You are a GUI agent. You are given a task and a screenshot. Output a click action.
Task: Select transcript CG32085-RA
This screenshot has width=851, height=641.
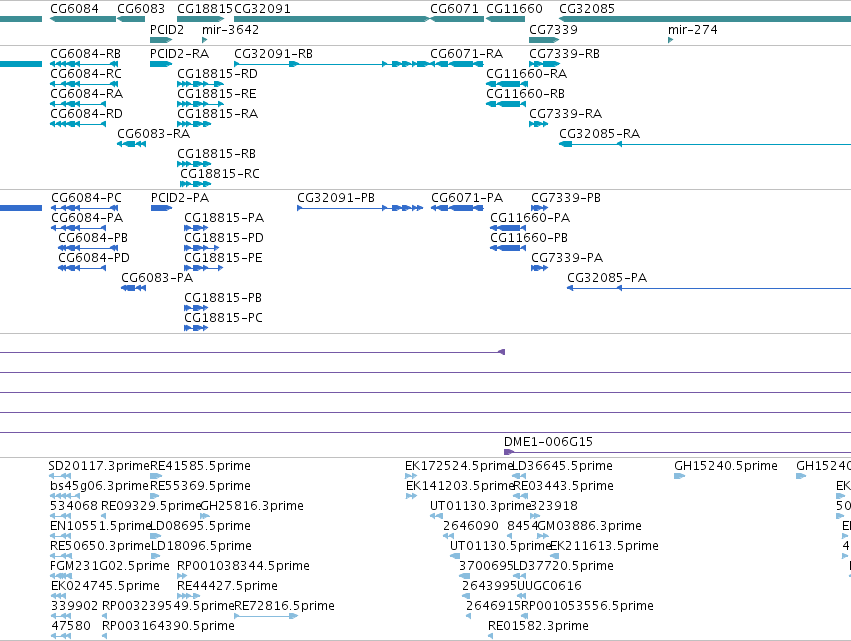pos(599,134)
